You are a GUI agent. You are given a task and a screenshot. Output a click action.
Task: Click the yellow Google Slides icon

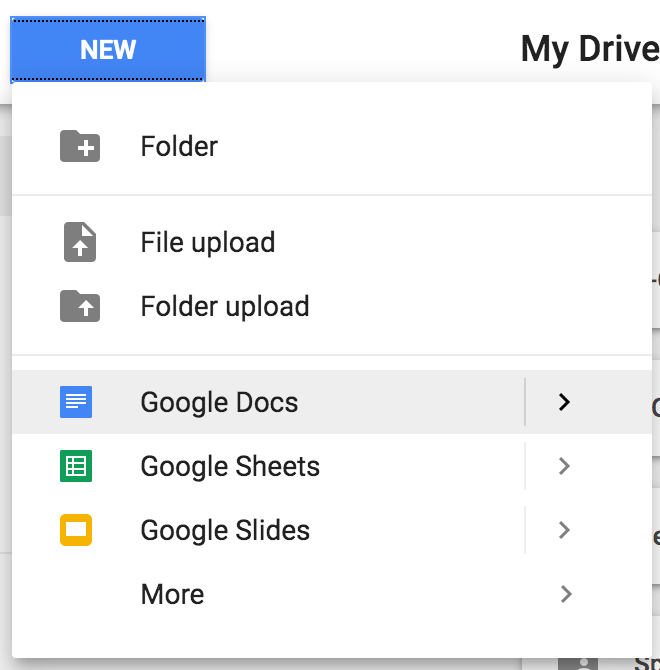[x=76, y=530]
